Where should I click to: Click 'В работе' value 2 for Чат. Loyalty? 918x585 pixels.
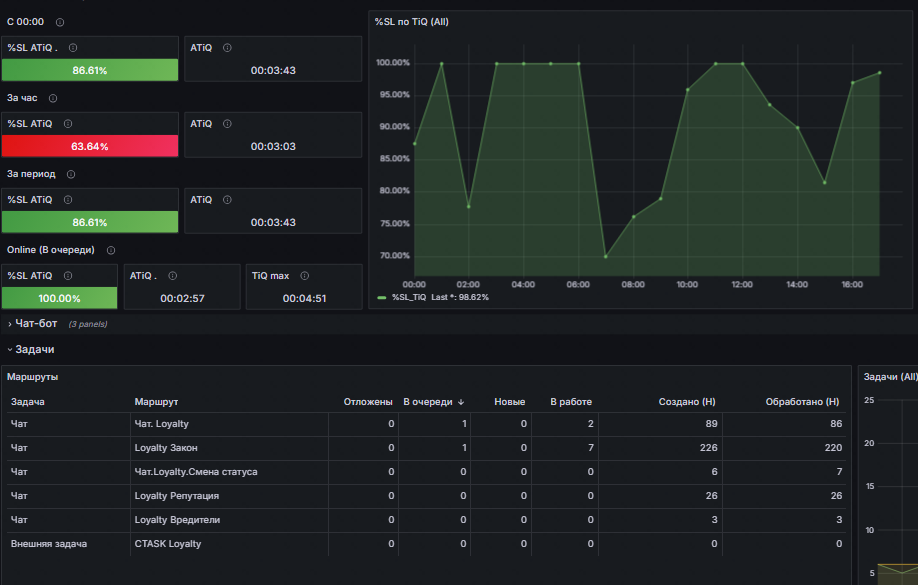click(591, 424)
